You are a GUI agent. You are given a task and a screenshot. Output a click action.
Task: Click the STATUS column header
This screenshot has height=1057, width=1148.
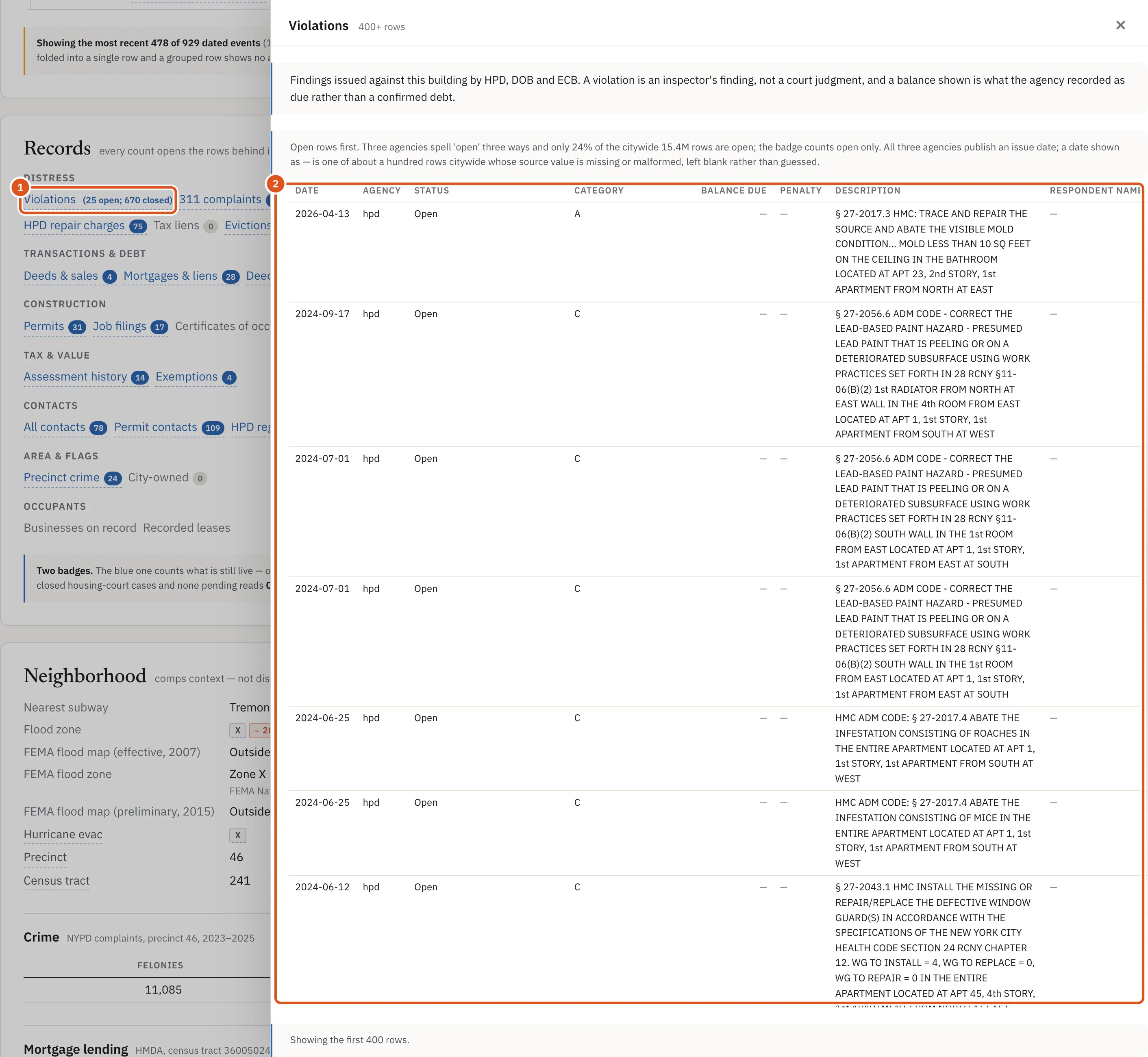[432, 191]
